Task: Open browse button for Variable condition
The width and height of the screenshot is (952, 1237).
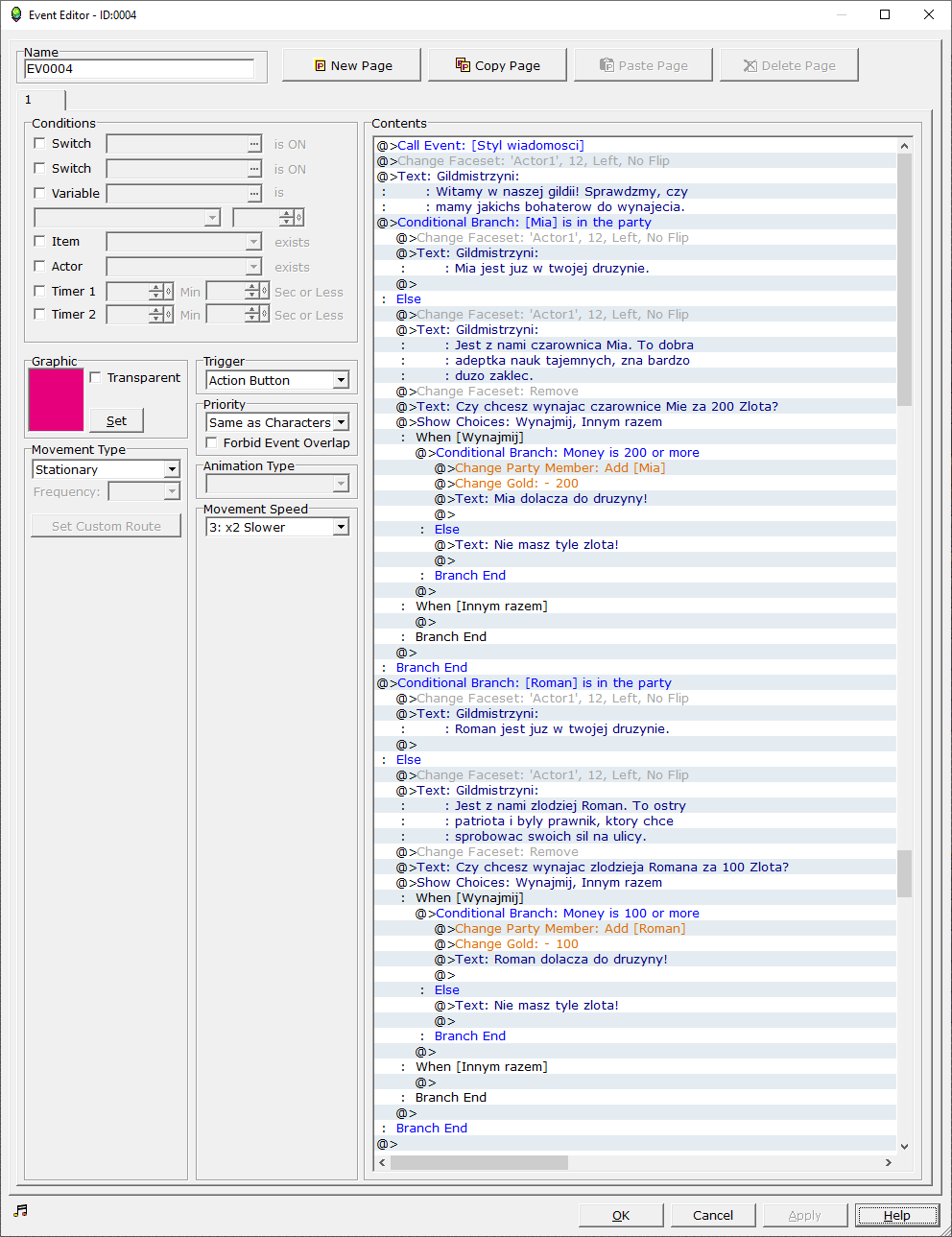Action: tap(253, 194)
